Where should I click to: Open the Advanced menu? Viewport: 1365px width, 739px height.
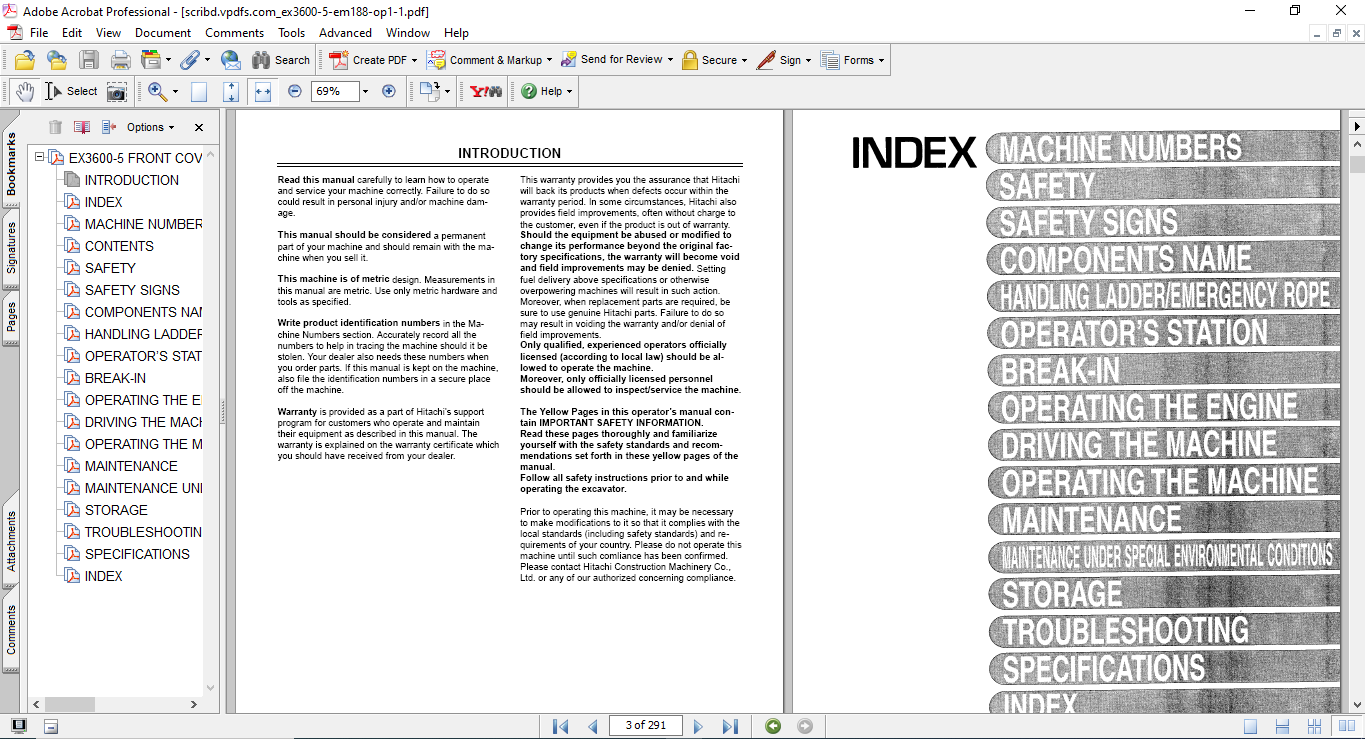click(345, 33)
